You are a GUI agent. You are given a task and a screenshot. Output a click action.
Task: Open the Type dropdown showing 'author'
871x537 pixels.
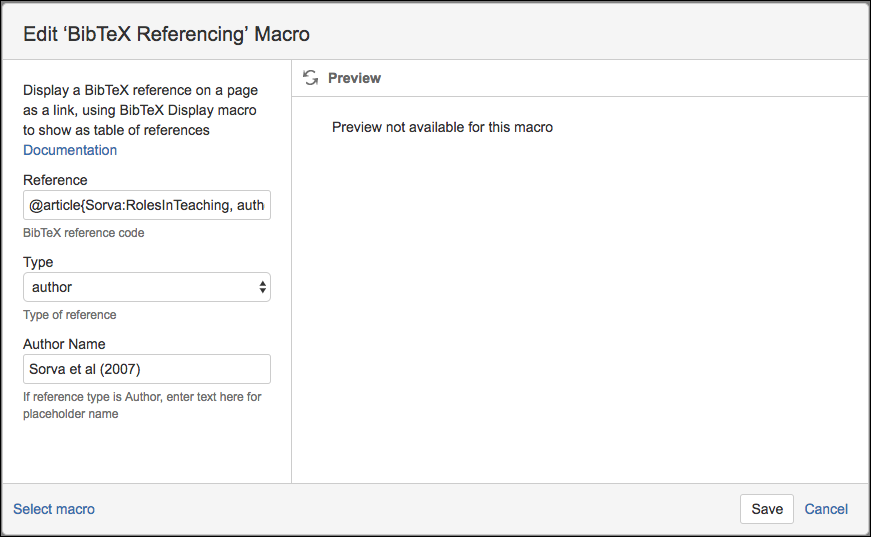coord(147,287)
